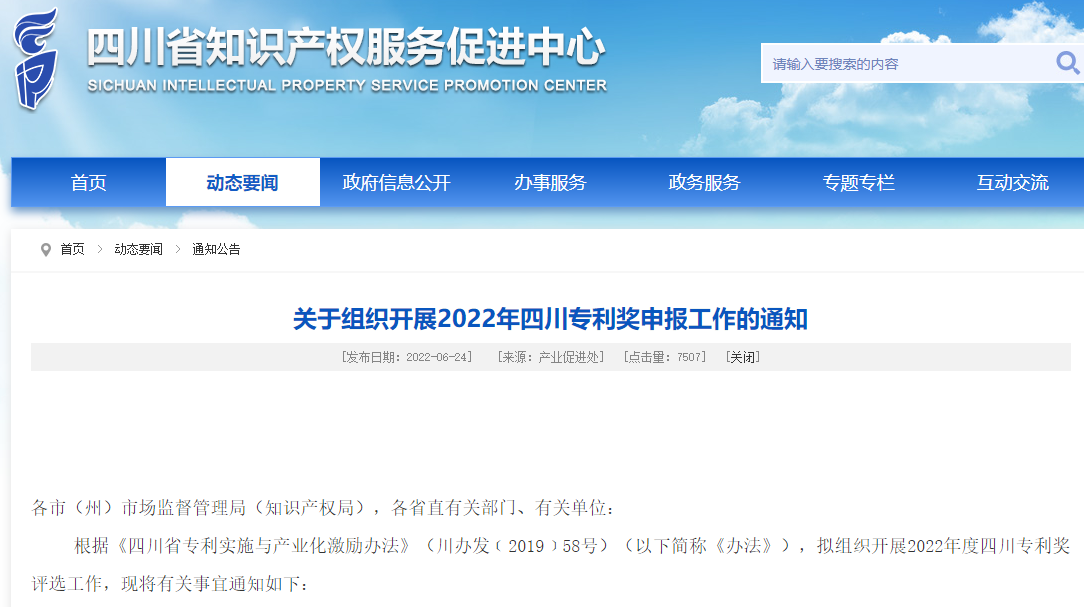This screenshot has width=1084, height=607.
Task: Click the 关闭 link to close article
Action: coord(742,357)
